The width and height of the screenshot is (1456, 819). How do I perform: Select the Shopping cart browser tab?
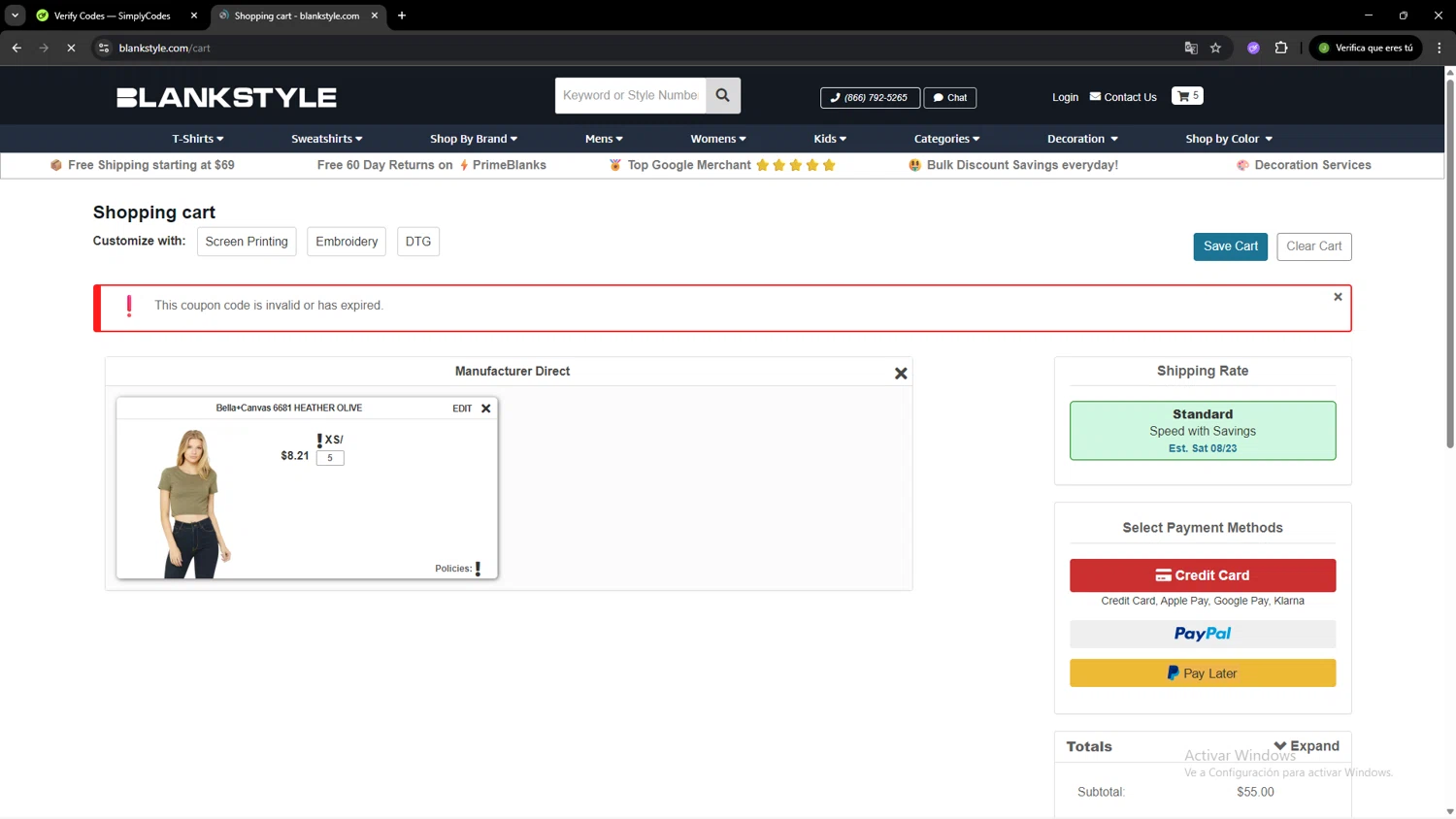click(297, 16)
